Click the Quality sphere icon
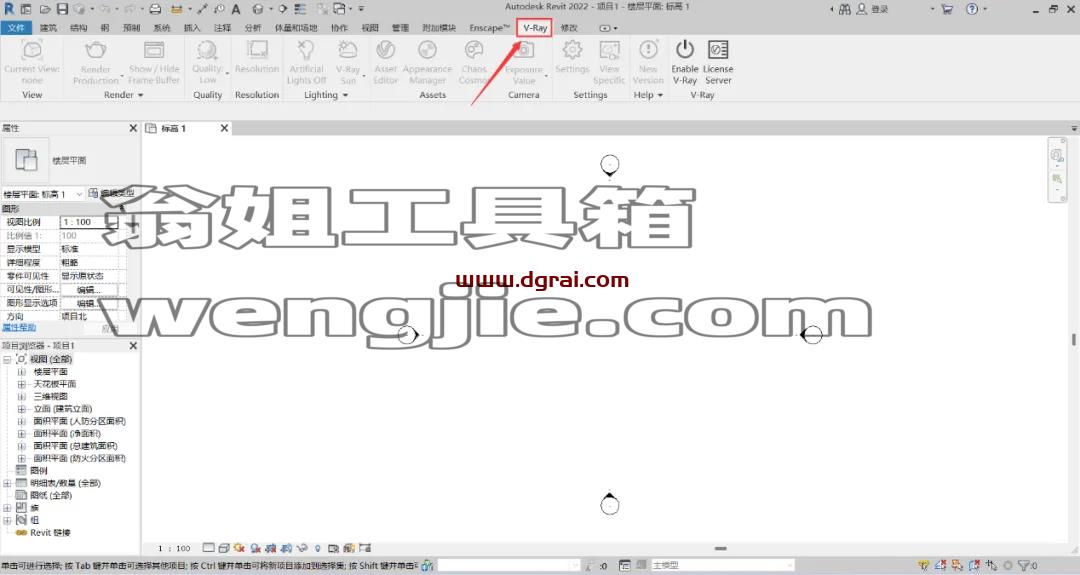This screenshot has width=1080, height=575. pos(207,50)
